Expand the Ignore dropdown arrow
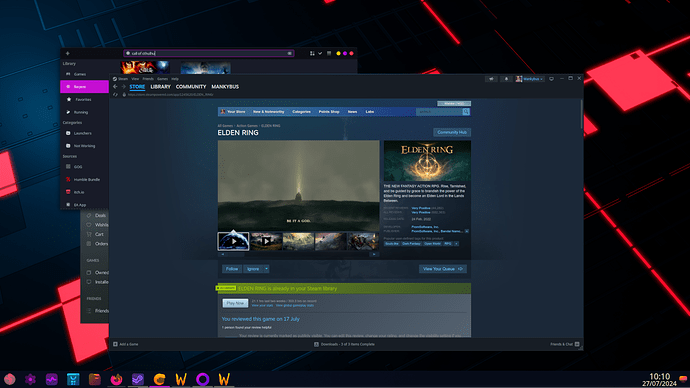 [x=266, y=269]
